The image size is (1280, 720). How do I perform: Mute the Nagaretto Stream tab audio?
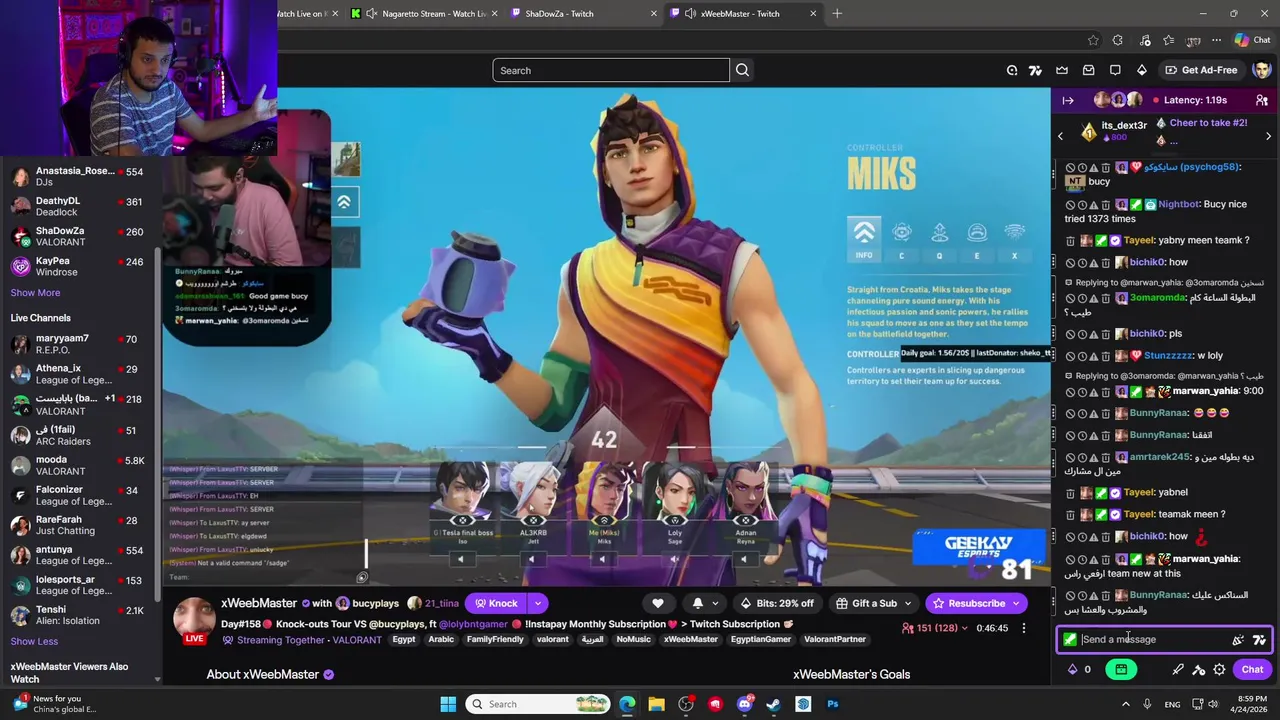pyautogui.click(x=372, y=13)
